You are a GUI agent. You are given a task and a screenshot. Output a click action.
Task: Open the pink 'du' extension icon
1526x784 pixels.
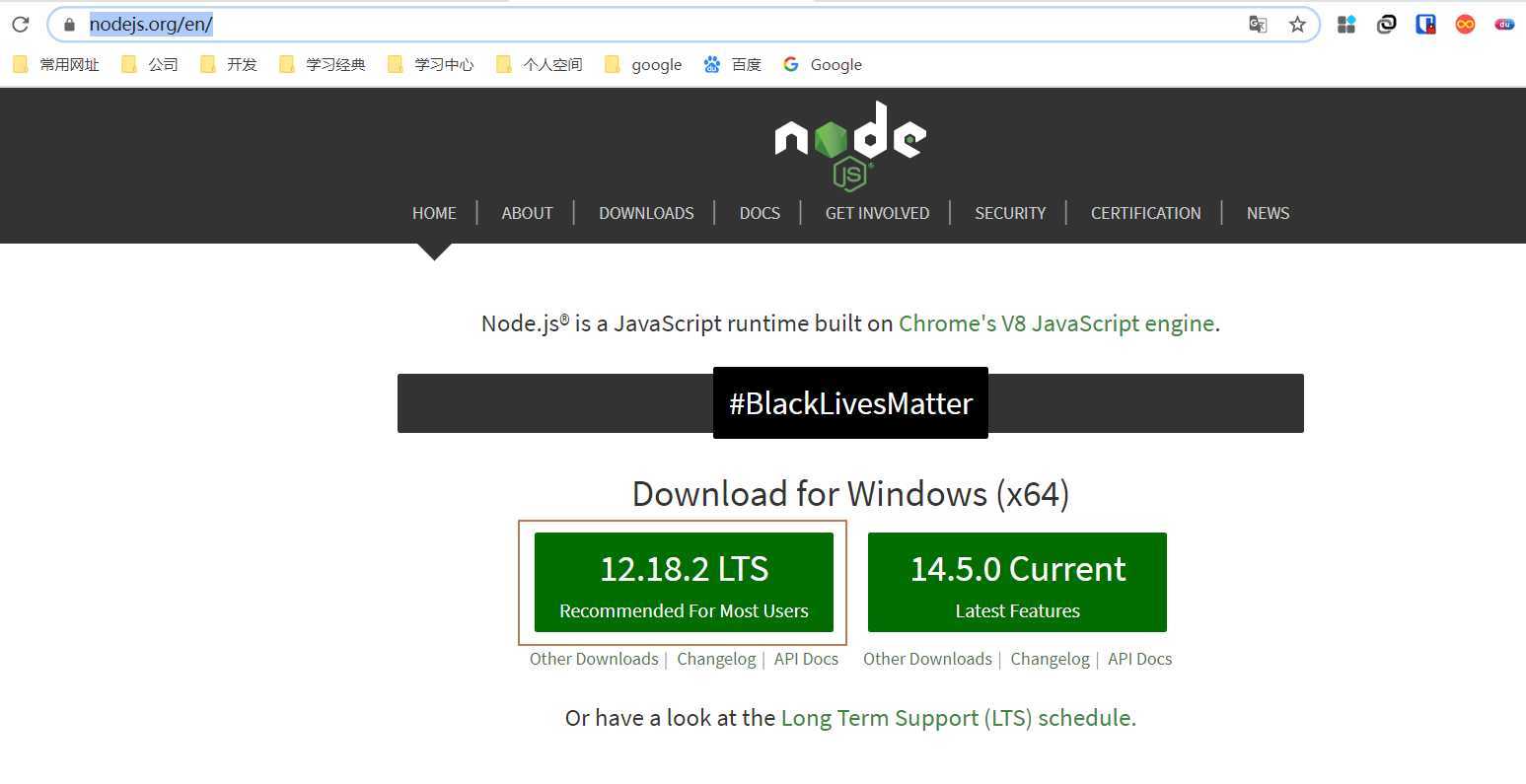(1504, 25)
